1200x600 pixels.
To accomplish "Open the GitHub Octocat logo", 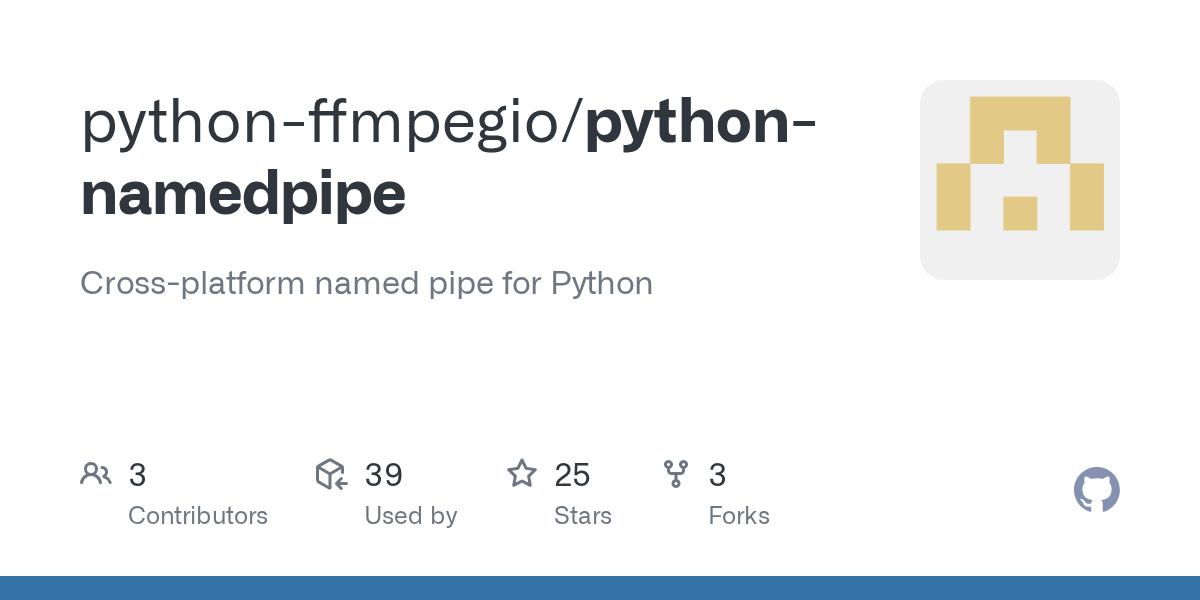I will pos(1096,490).
